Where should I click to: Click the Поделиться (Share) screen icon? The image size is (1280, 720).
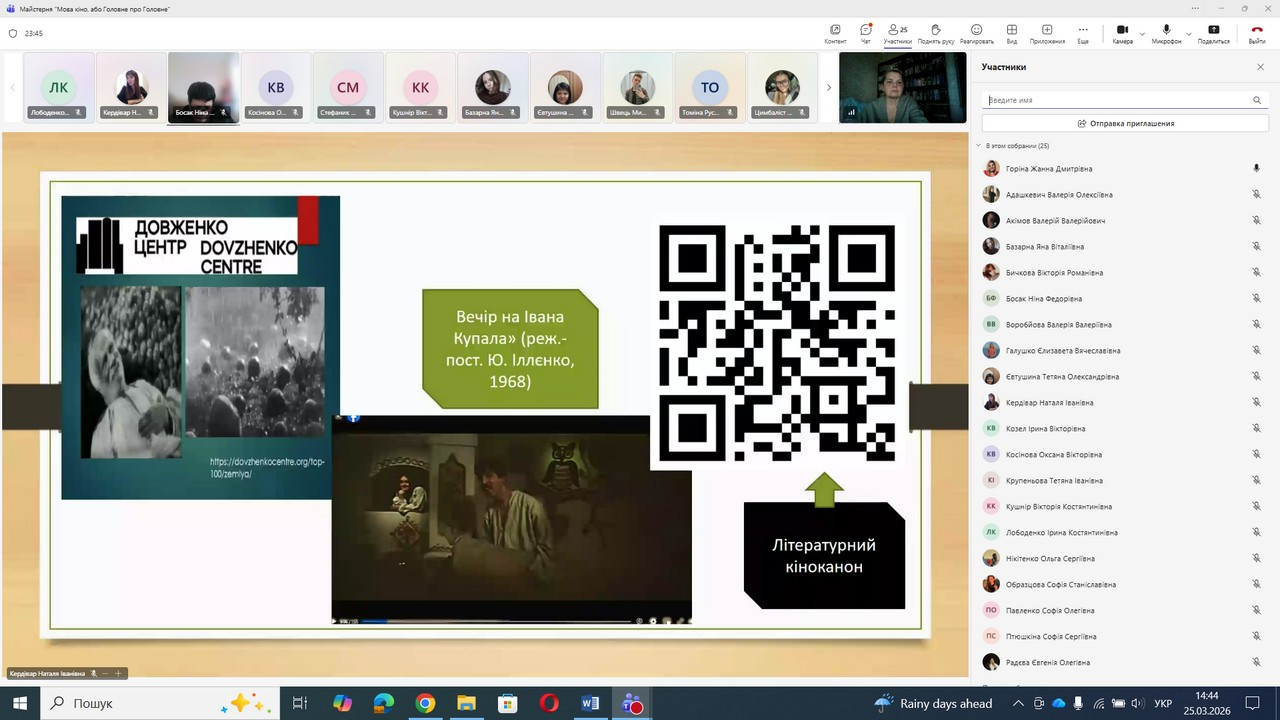1213,33
